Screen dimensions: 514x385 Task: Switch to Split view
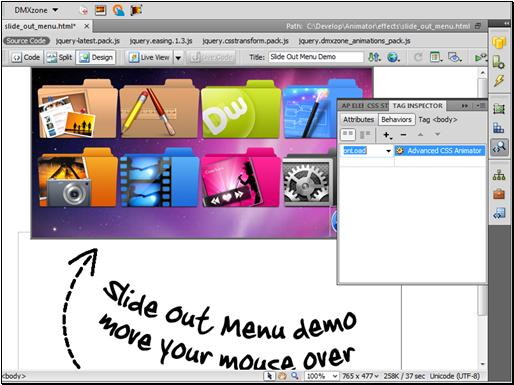click(x=59, y=58)
